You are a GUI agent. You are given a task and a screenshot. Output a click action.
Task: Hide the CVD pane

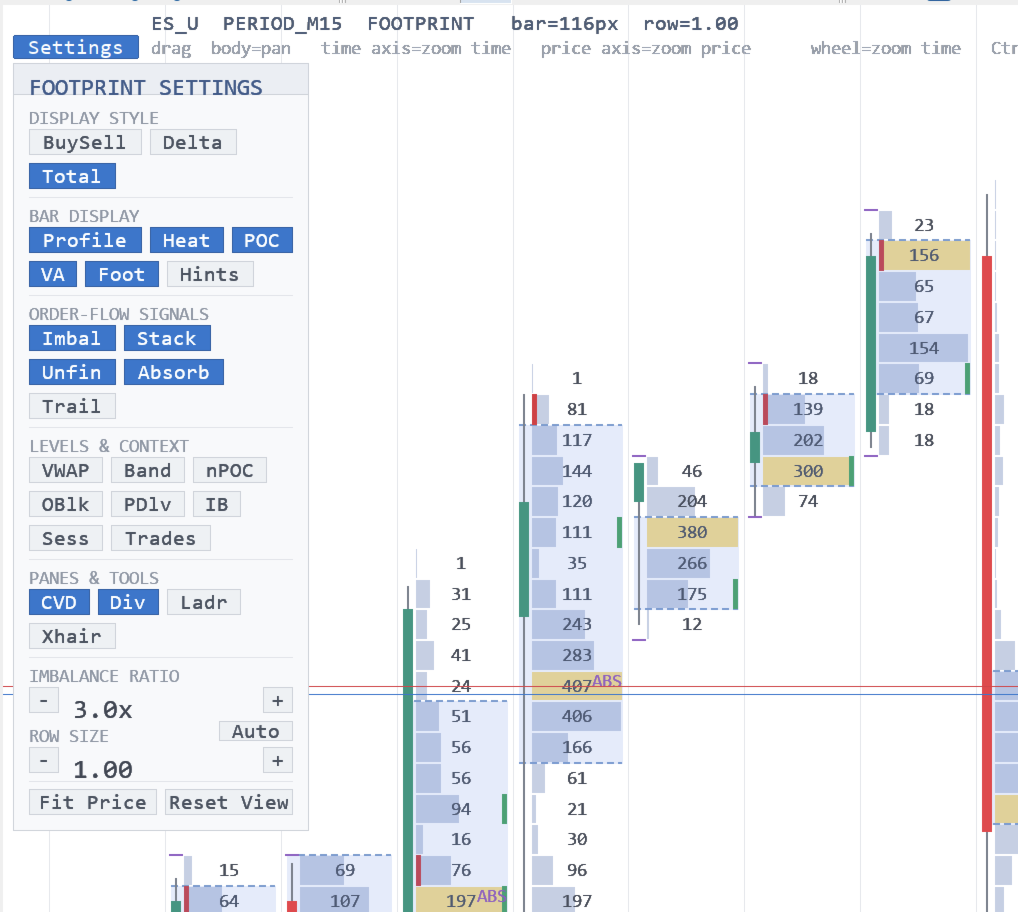(x=59, y=602)
